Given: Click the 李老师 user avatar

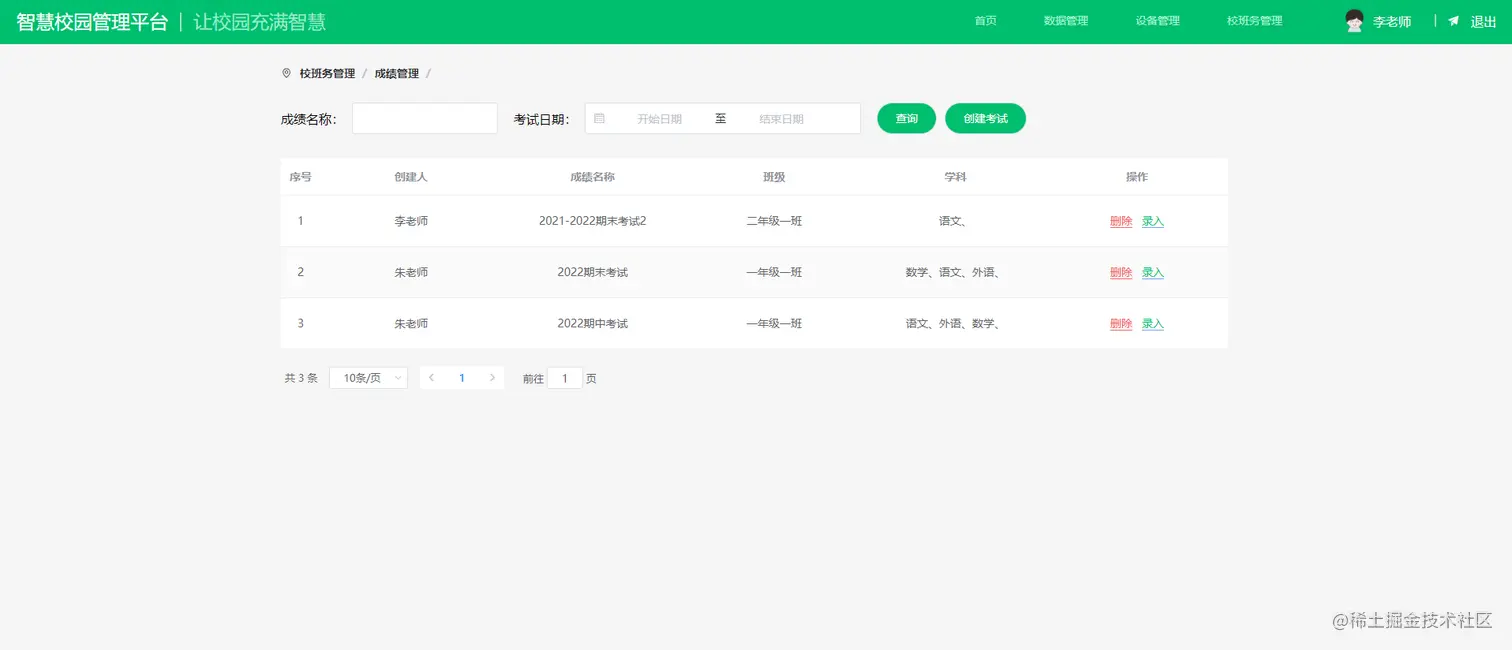Looking at the screenshot, I should [x=1354, y=21].
